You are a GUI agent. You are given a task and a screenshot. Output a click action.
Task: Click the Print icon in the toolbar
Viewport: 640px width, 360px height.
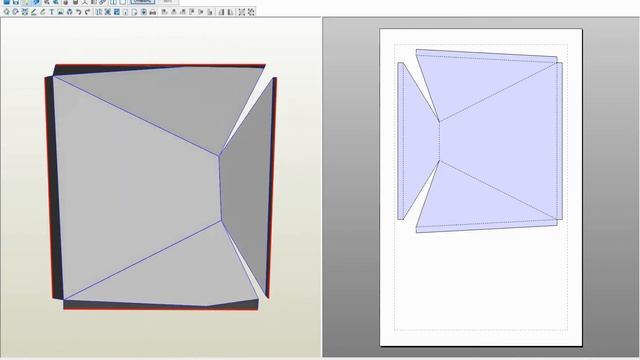point(153,12)
